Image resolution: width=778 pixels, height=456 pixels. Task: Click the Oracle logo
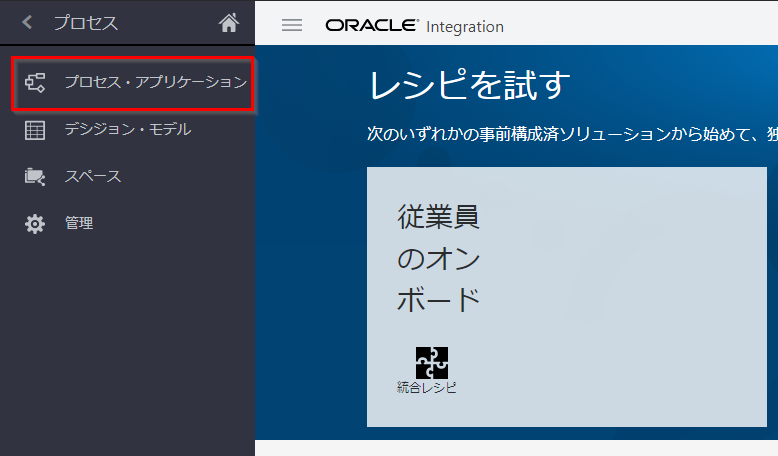click(371, 25)
